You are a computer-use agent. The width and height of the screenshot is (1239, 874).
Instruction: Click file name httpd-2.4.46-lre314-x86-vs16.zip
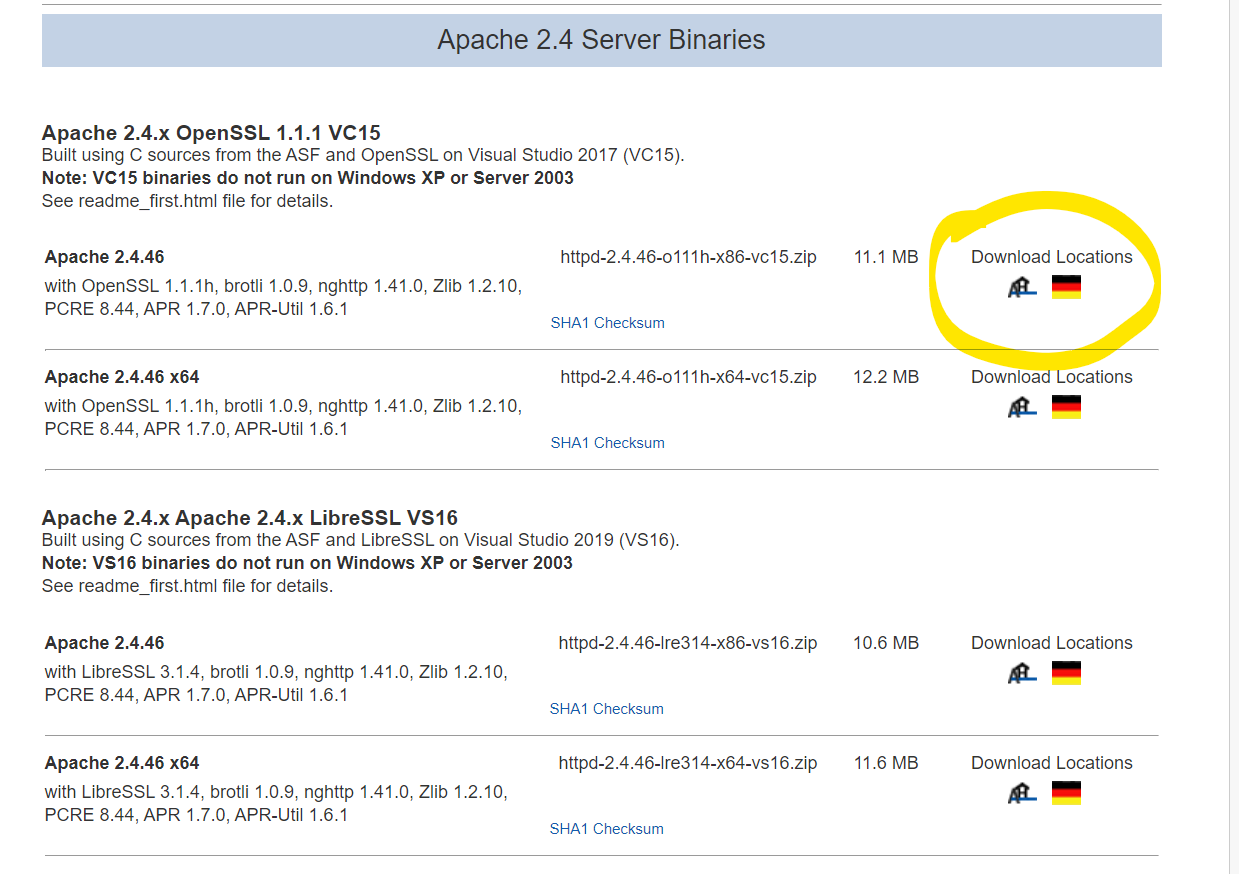pyautogui.click(x=688, y=643)
